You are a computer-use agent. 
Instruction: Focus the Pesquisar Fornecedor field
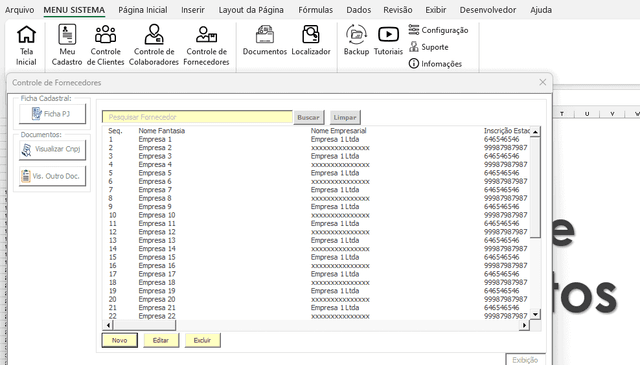(197, 117)
